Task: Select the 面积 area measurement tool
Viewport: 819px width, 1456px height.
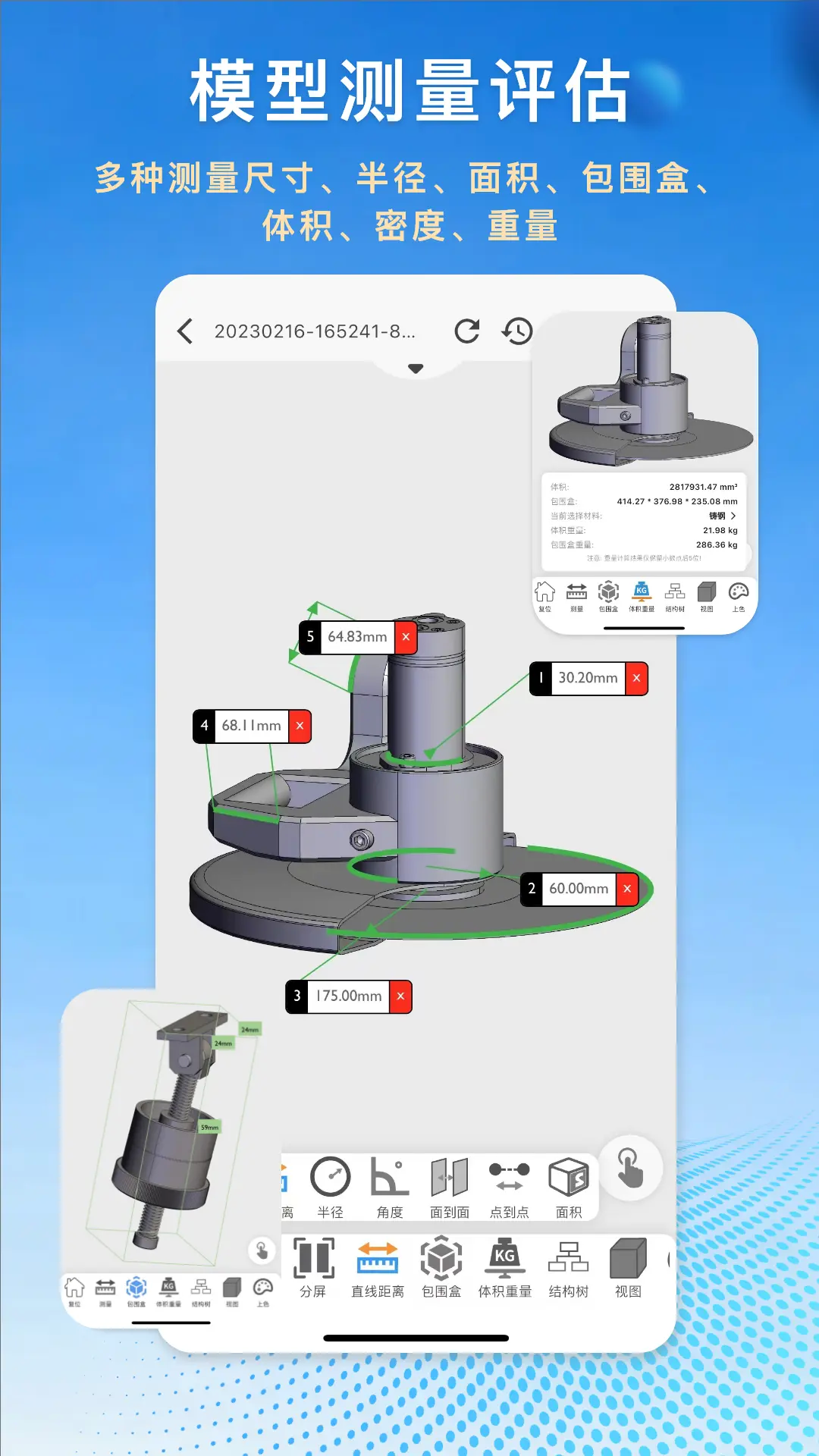Action: pos(569,1188)
